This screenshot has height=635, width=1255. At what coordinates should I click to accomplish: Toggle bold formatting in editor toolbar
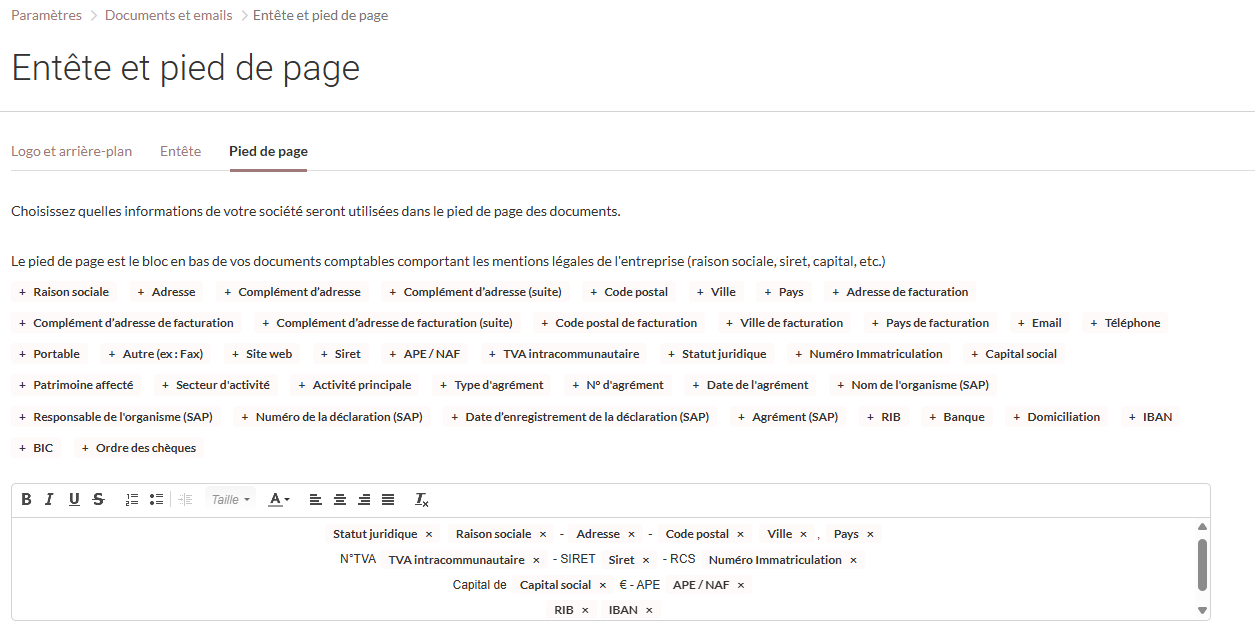pos(26,499)
